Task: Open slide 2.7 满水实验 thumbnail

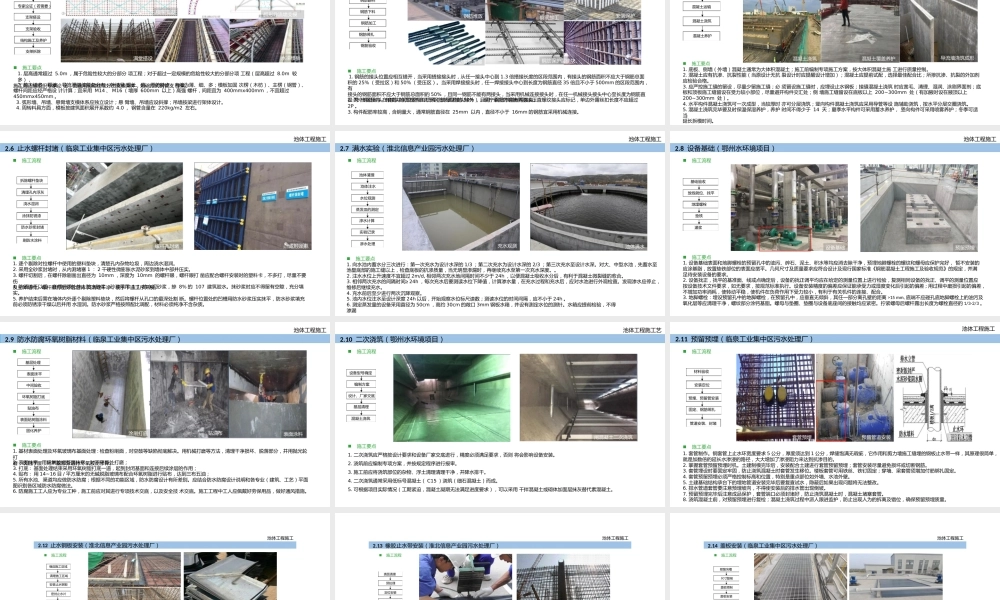Action: pos(499,223)
